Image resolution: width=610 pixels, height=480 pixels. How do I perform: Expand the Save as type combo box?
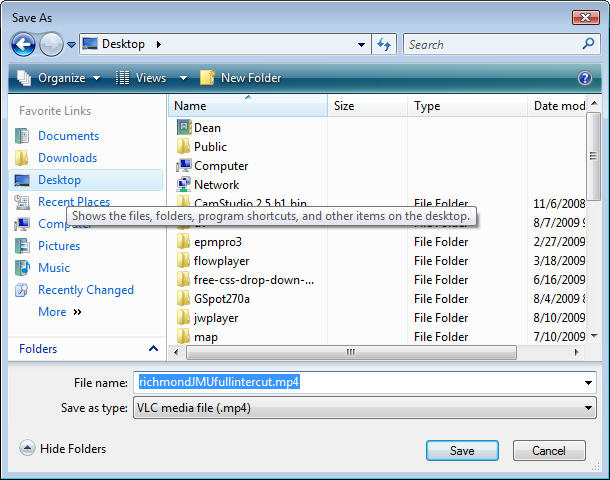pyautogui.click(x=588, y=408)
